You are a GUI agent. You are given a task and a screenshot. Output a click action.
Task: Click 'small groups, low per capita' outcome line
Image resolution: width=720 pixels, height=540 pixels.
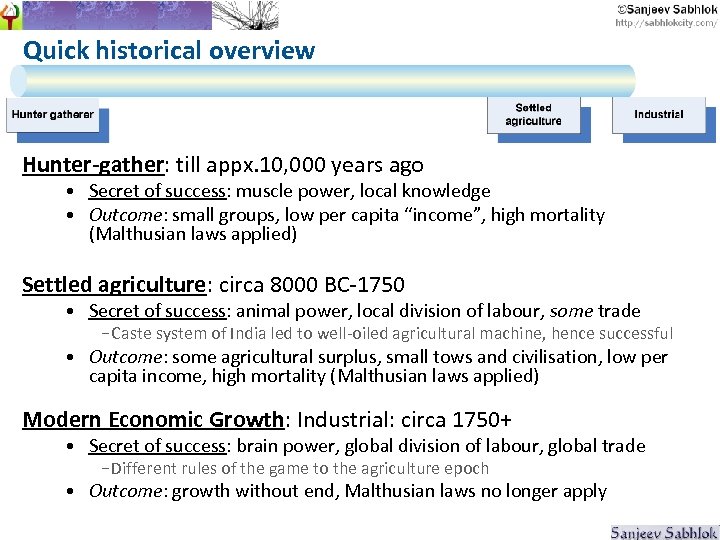click(347, 215)
